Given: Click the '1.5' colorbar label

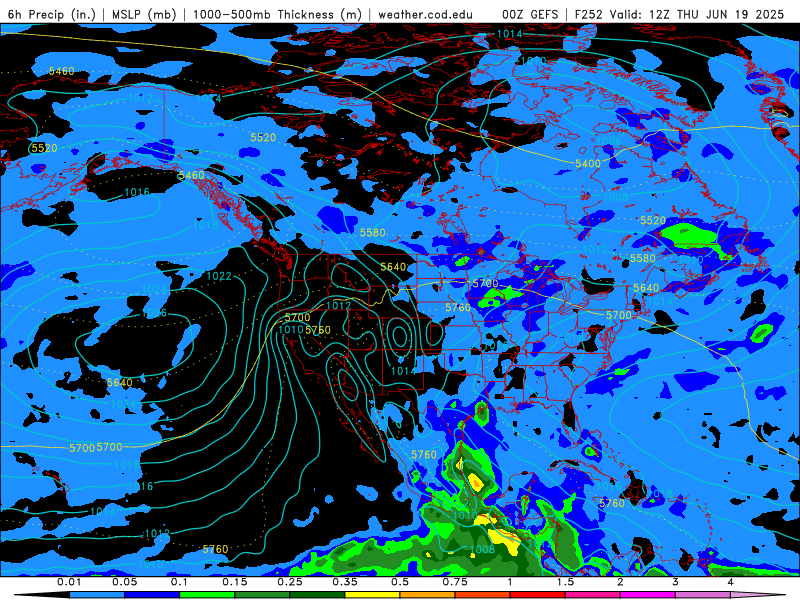Looking at the screenshot, I should click(x=565, y=582).
